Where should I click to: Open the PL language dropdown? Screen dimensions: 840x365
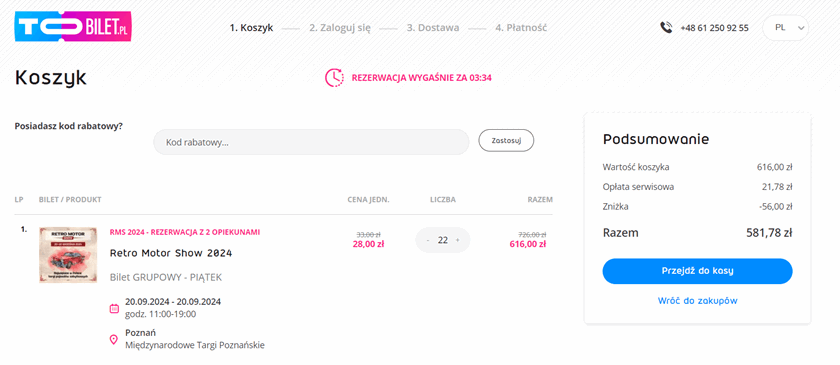[x=785, y=28]
